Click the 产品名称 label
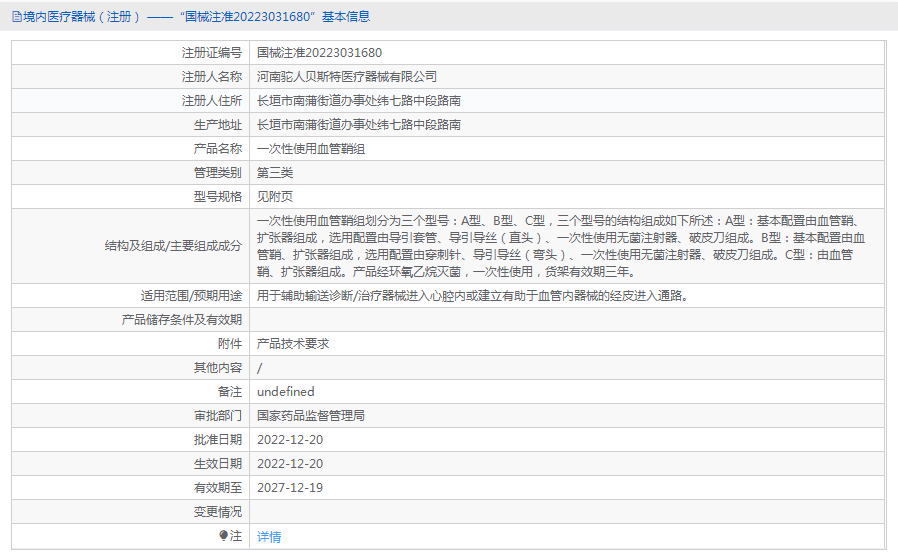 click(218, 149)
